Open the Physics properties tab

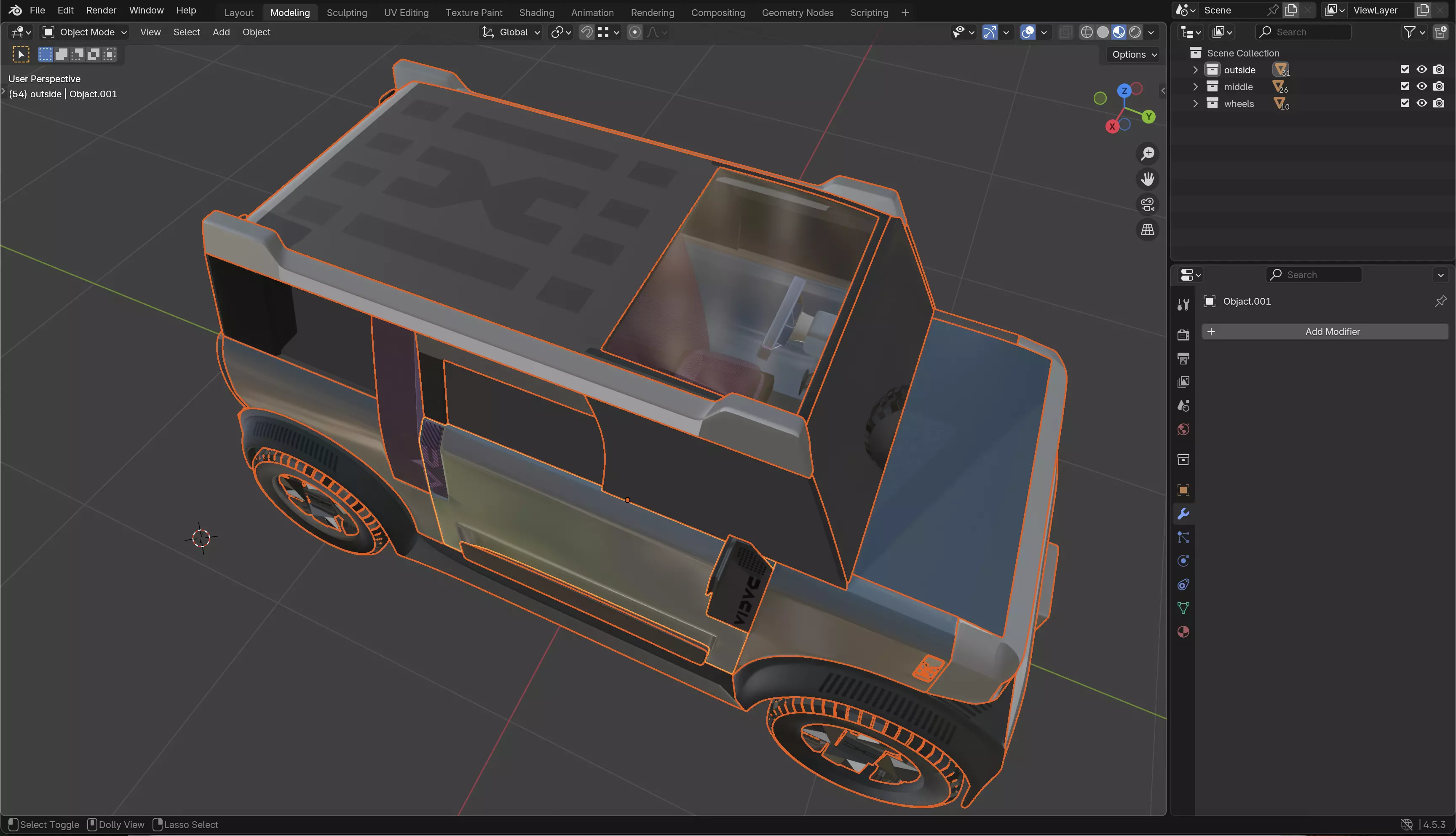tap(1183, 561)
